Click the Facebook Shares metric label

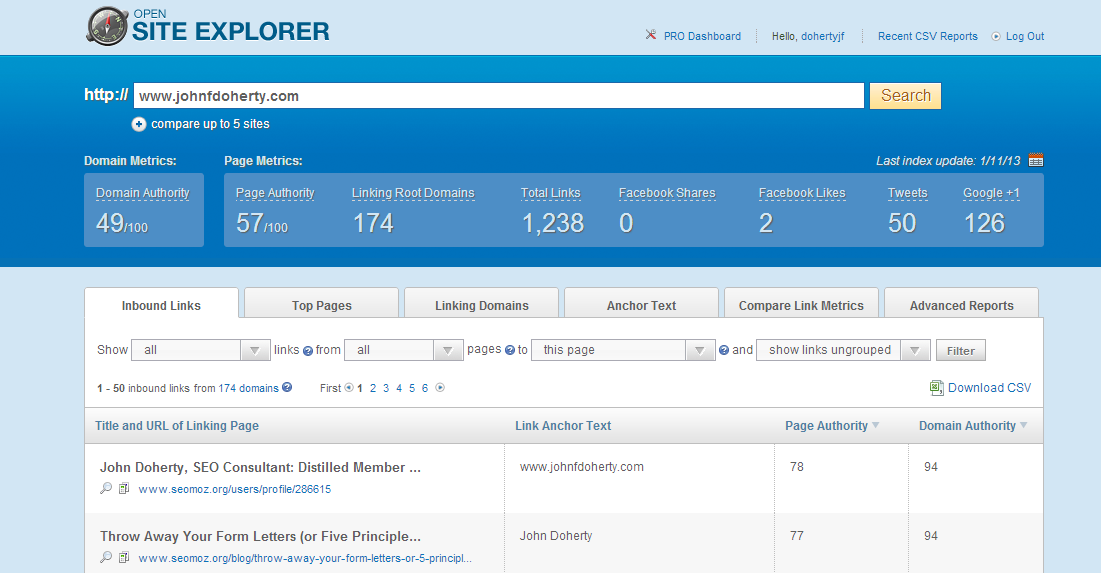click(667, 193)
